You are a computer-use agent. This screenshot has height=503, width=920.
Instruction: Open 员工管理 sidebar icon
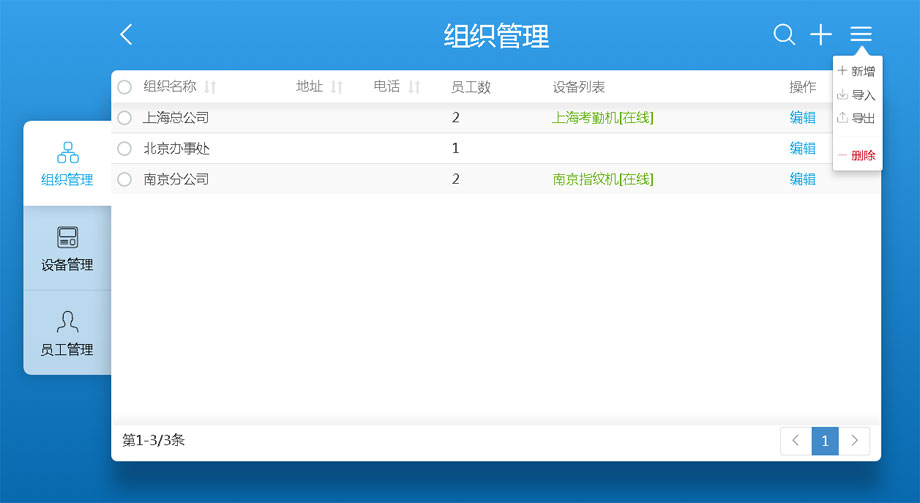click(68, 322)
